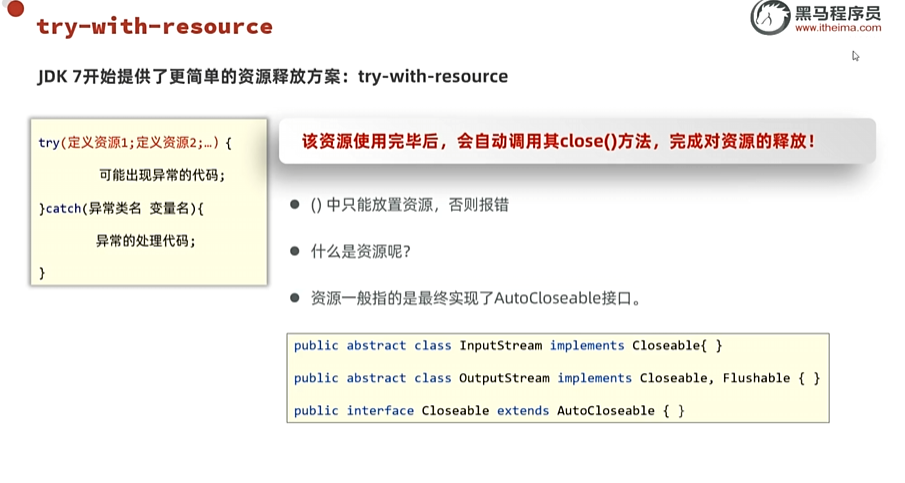
Task: Click the OutputStream implements Closeable, Flushable line
Action: pyautogui.click(x=557, y=378)
